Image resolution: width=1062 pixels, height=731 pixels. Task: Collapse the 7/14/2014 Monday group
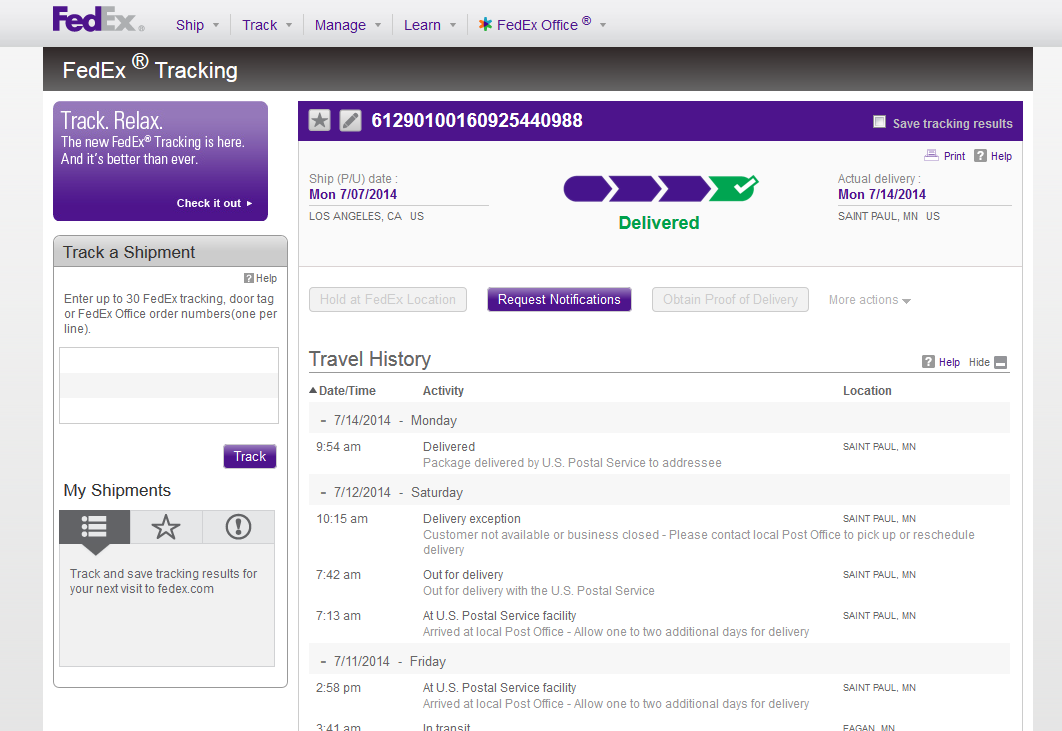coord(323,421)
